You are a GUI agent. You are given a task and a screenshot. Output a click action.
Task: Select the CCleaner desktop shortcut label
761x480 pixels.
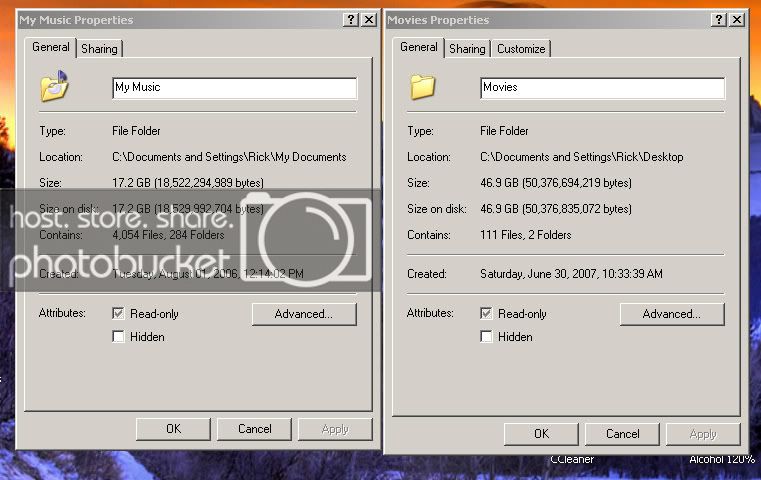(572, 460)
